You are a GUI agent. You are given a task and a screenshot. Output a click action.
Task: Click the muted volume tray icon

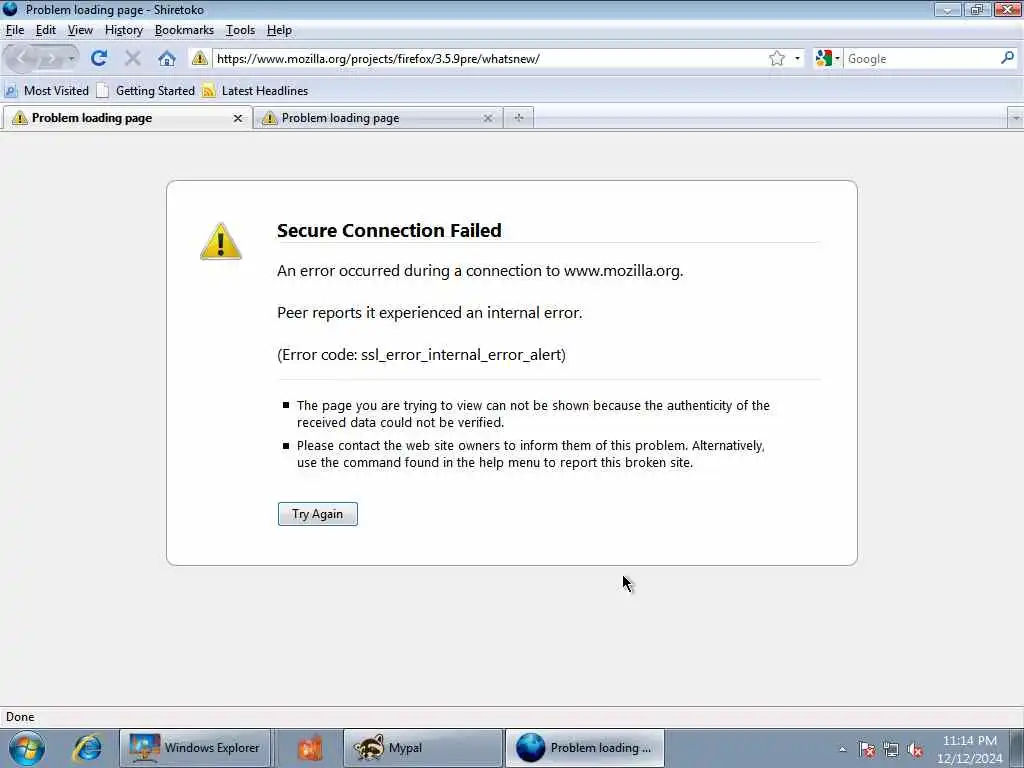[915, 750]
